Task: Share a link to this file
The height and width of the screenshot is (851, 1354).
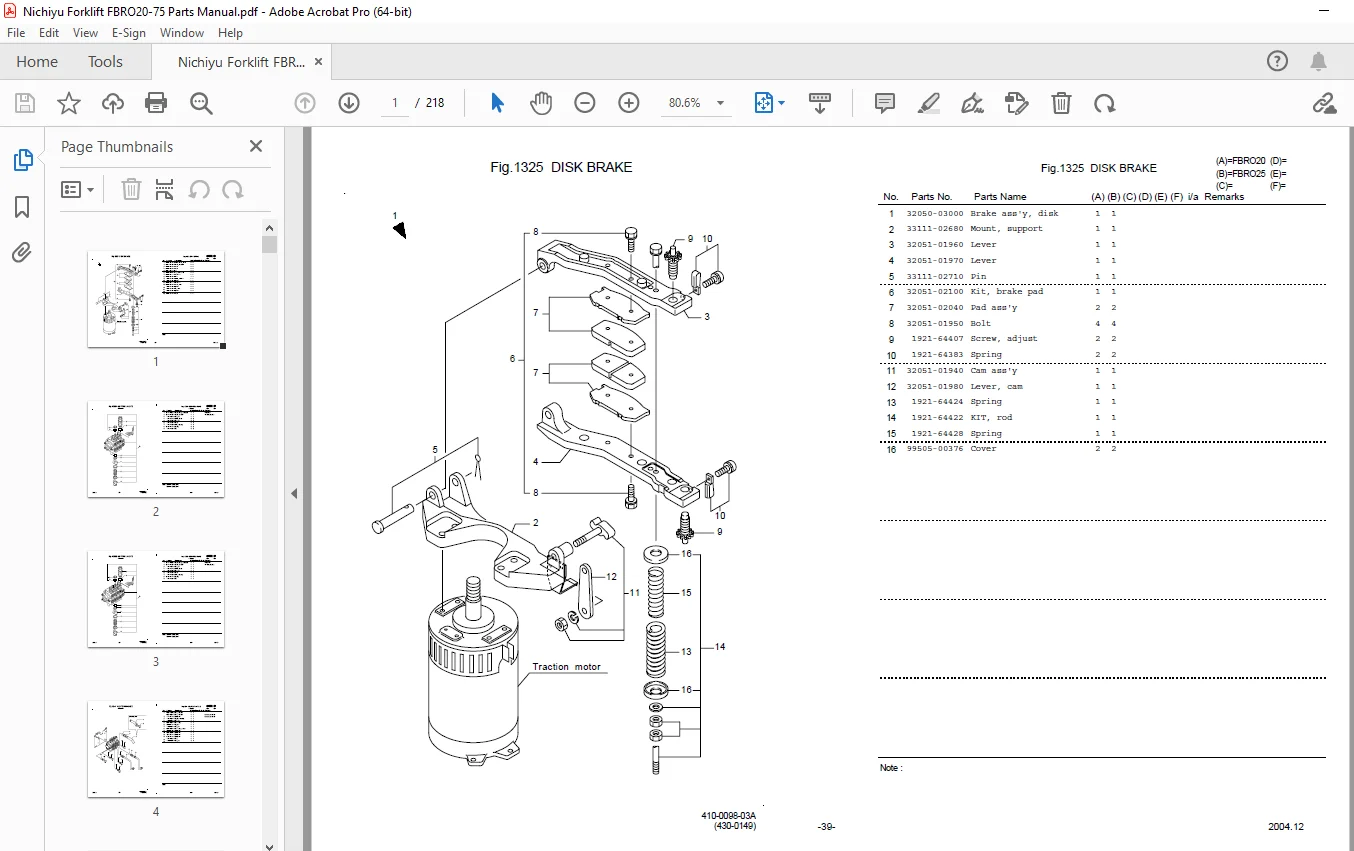Action: click(x=1324, y=103)
